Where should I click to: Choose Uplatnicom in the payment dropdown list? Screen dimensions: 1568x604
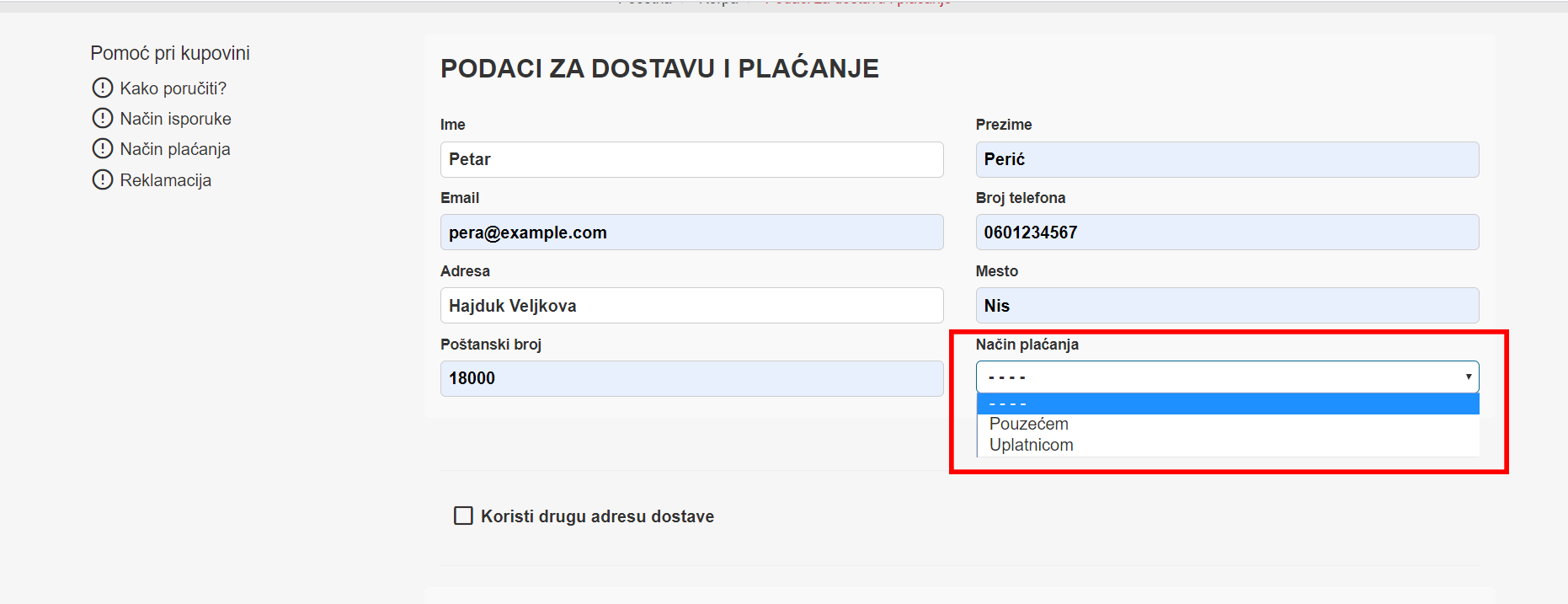pyautogui.click(x=1031, y=445)
